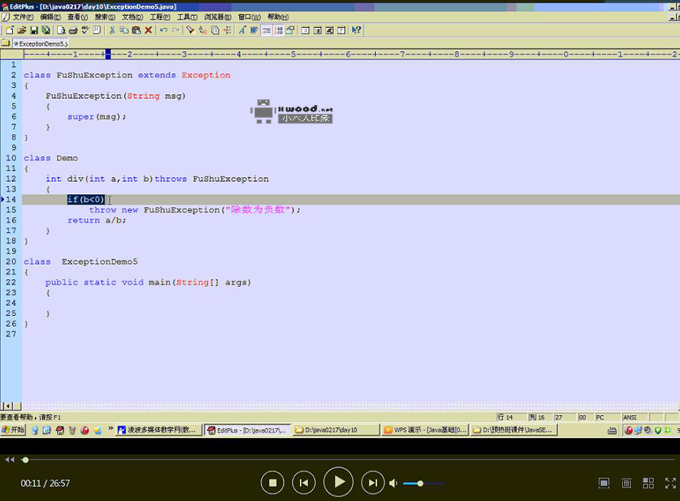Toggle the directory folder icon beside tabs

6,43
